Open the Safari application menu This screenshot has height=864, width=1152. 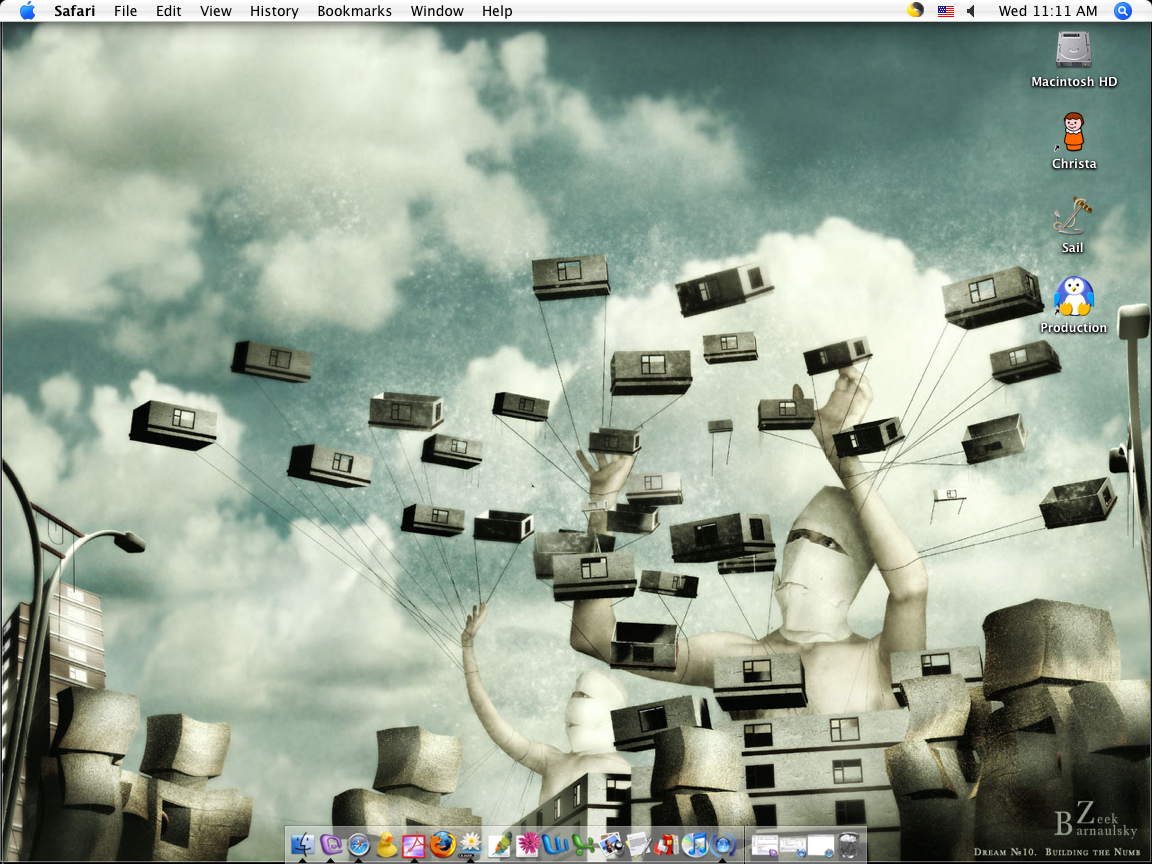74,11
